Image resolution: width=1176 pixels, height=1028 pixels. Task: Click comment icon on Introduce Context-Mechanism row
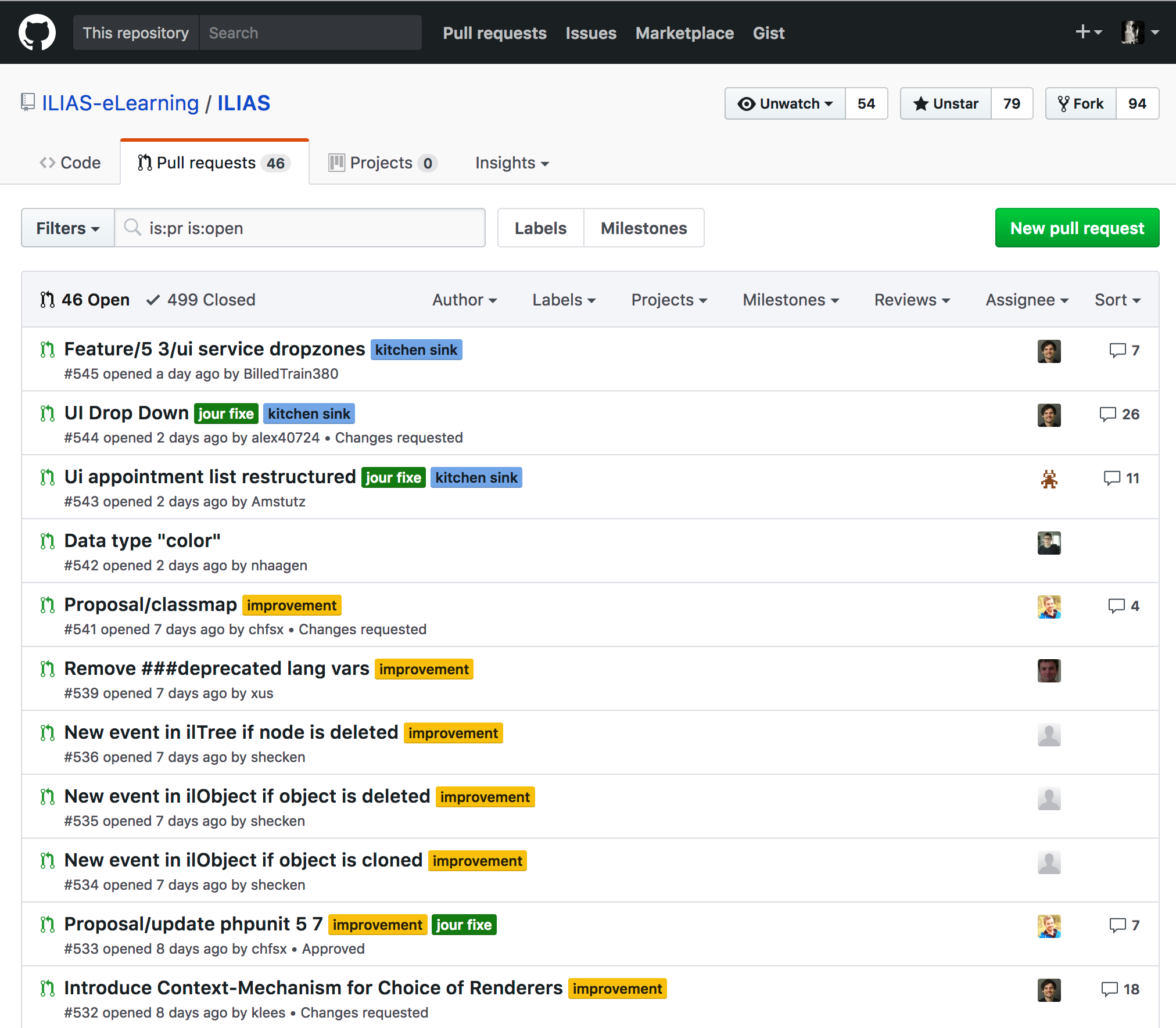(1109, 989)
